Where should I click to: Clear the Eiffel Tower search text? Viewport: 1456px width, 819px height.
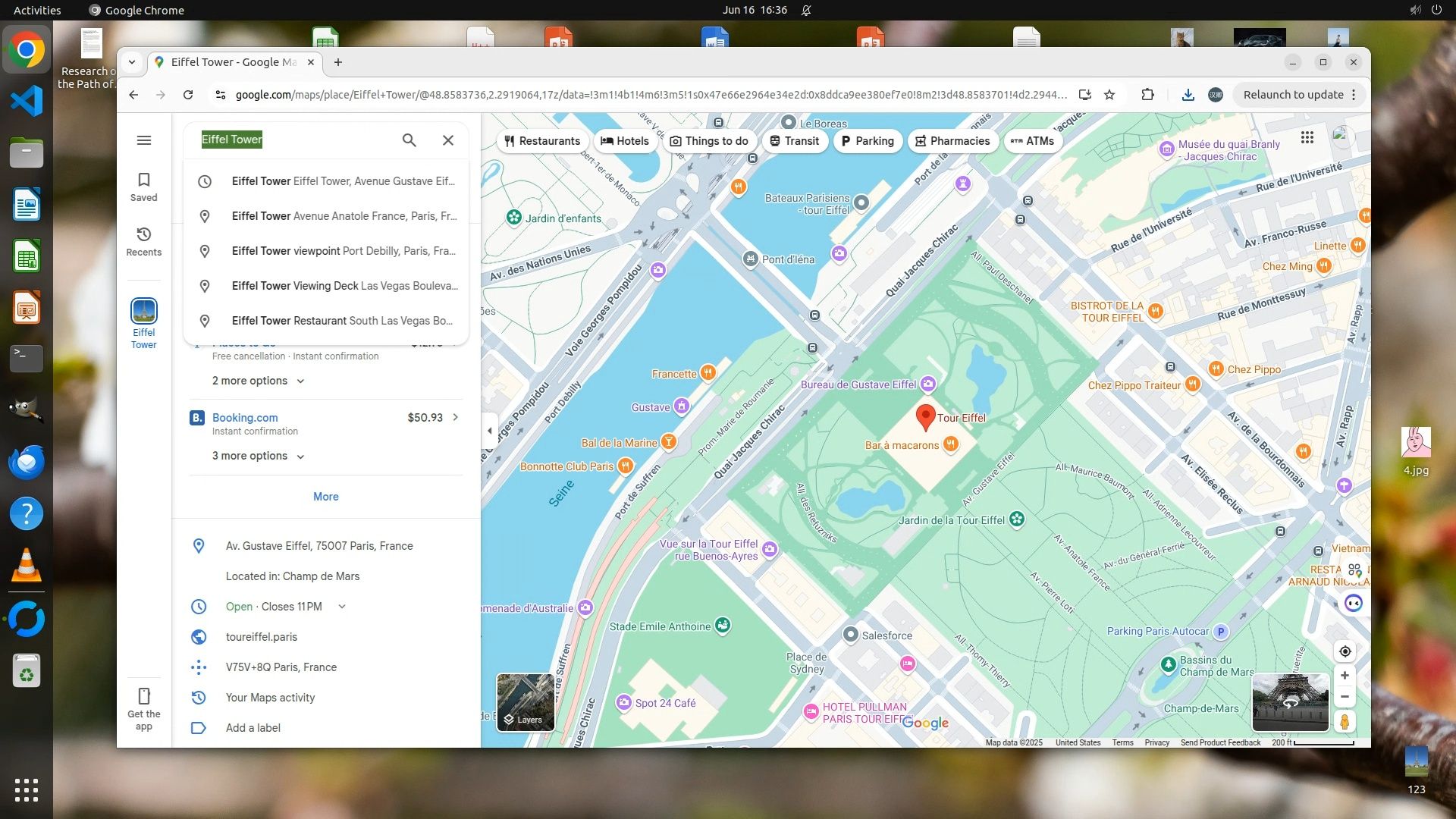(x=448, y=140)
